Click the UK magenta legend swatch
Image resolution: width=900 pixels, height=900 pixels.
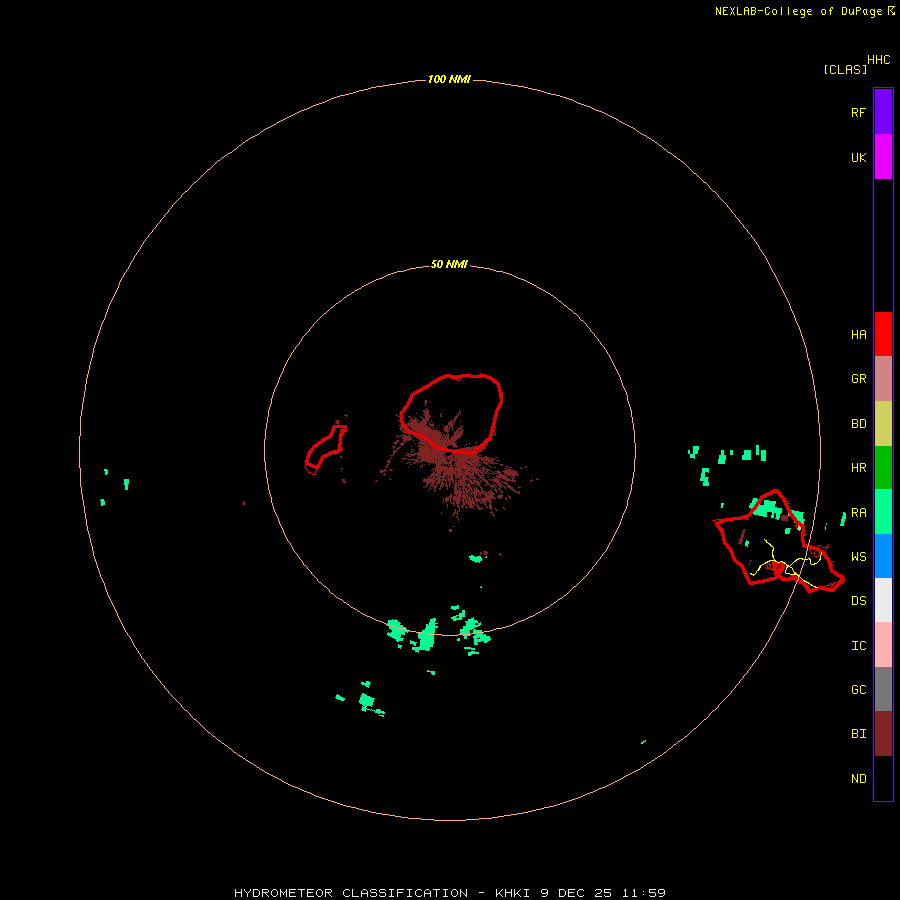tap(883, 157)
